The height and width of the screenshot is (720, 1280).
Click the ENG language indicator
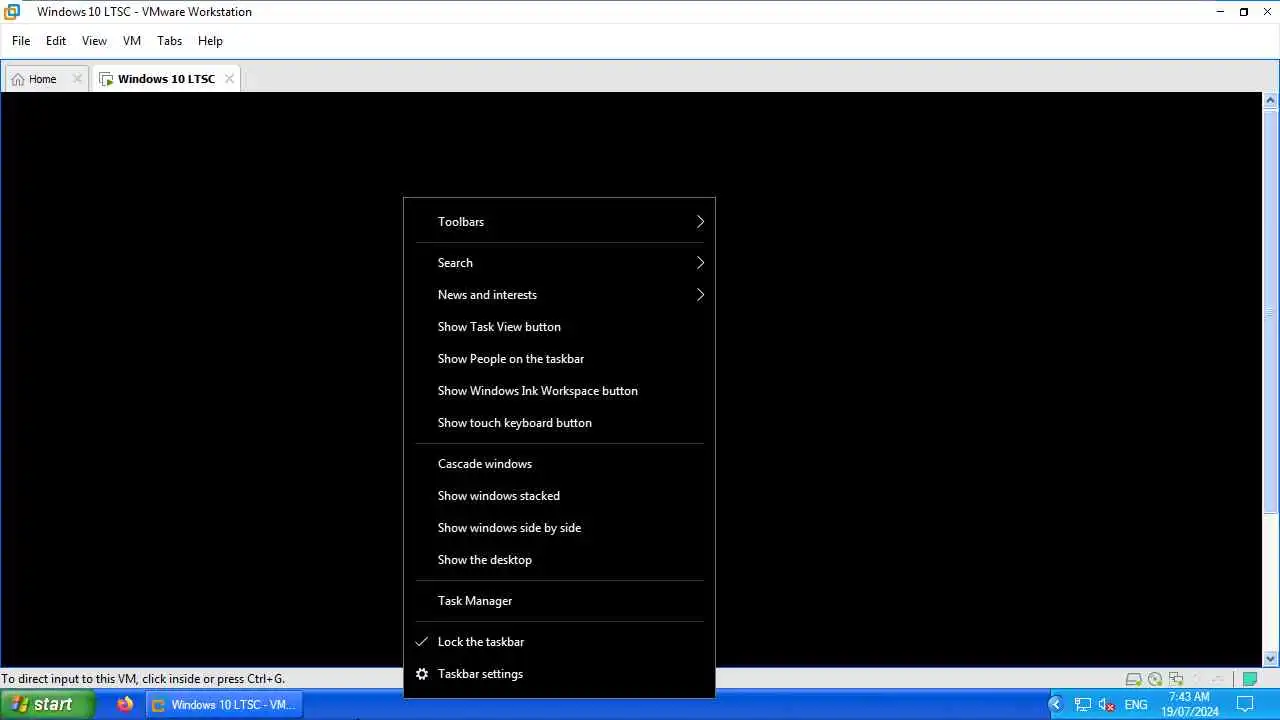click(1136, 705)
